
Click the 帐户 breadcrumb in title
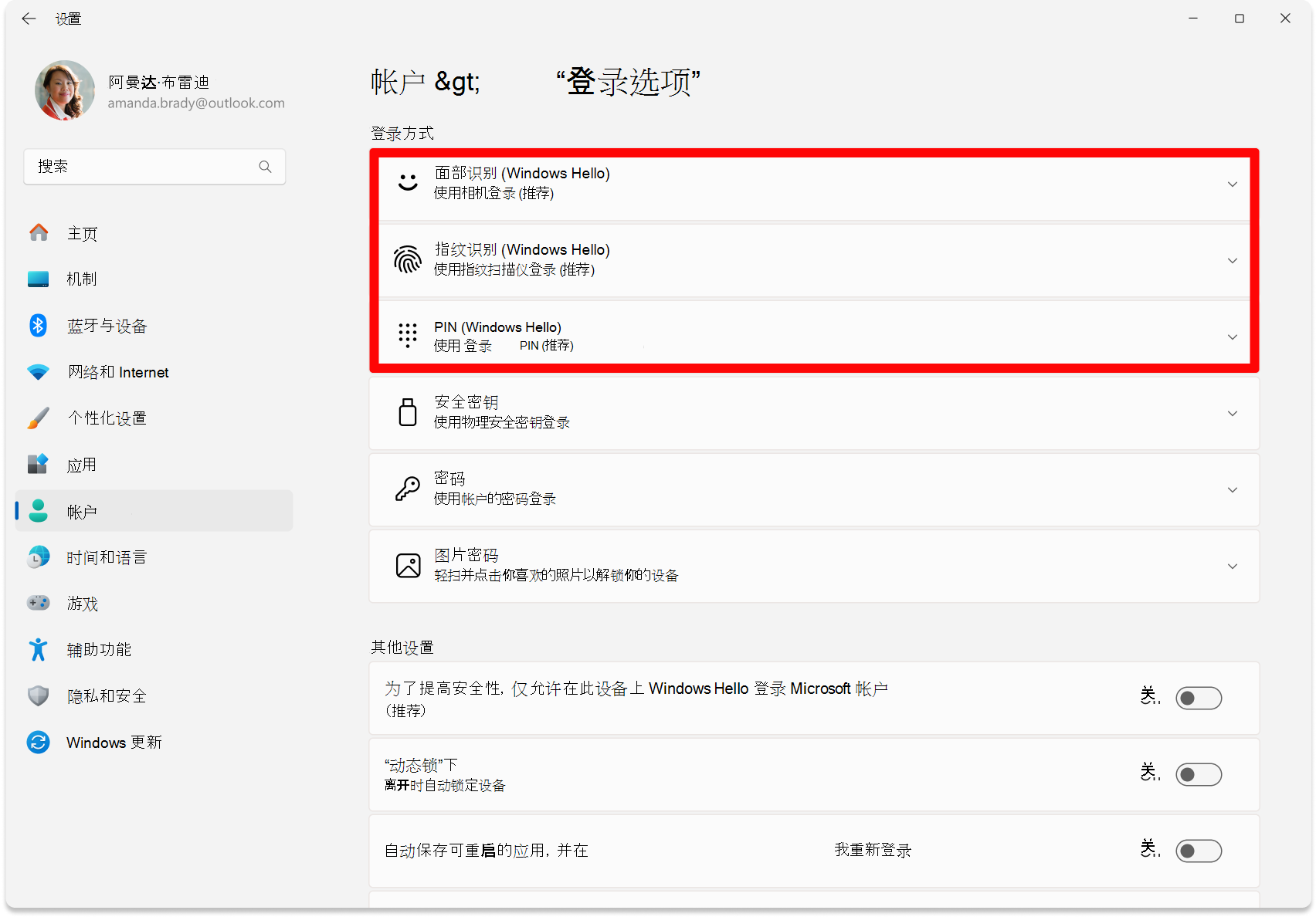(x=399, y=82)
